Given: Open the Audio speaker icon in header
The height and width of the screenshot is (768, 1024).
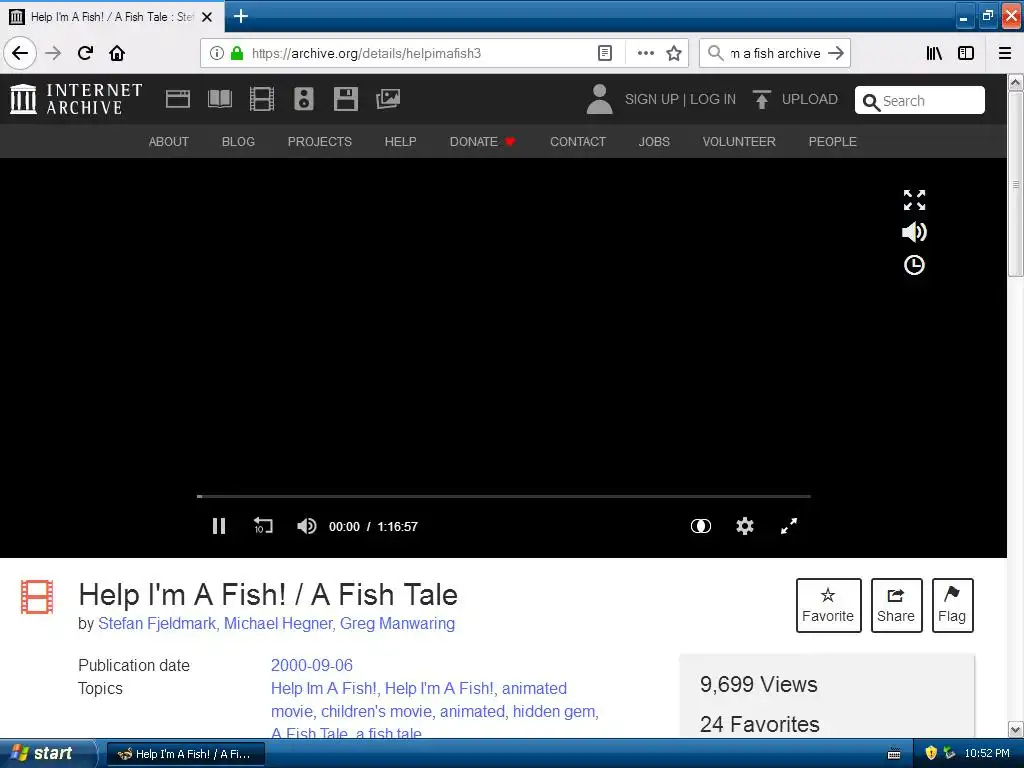Looking at the screenshot, I should click(304, 99).
